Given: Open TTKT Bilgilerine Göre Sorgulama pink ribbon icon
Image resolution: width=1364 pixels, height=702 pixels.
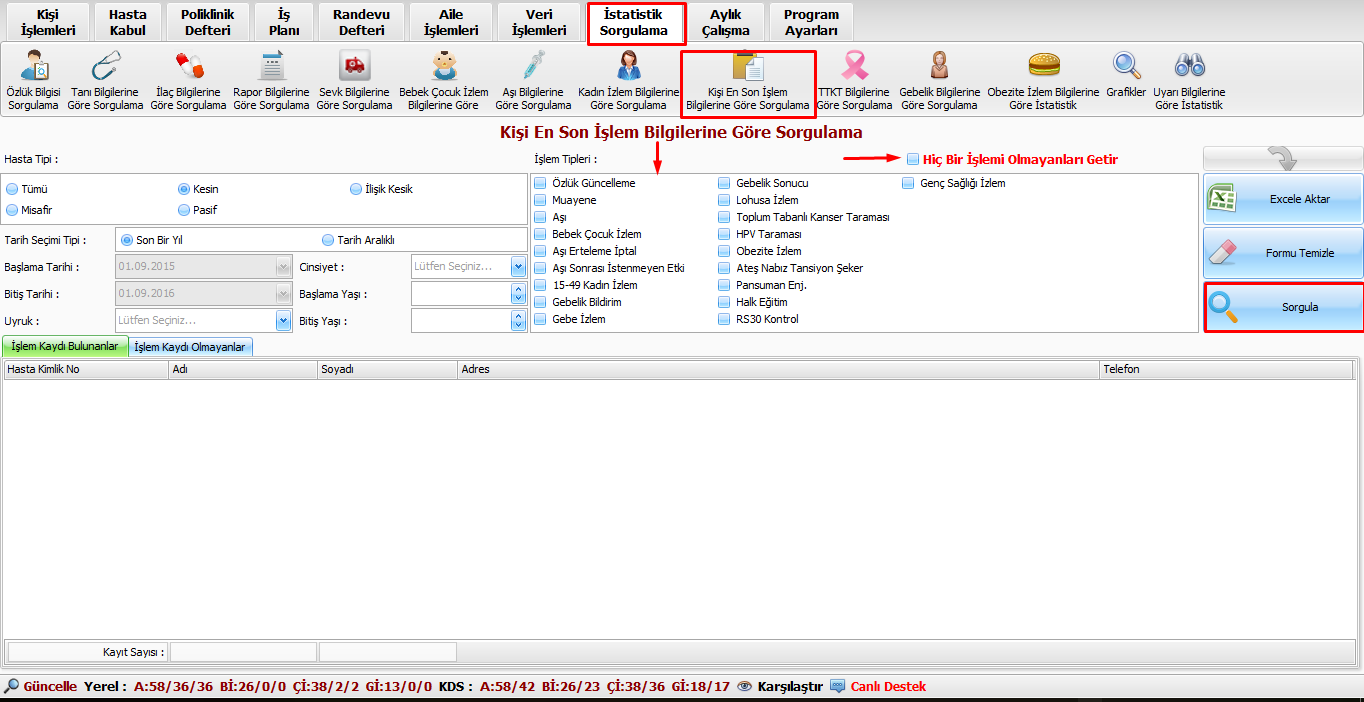Looking at the screenshot, I should tap(854, 67).
